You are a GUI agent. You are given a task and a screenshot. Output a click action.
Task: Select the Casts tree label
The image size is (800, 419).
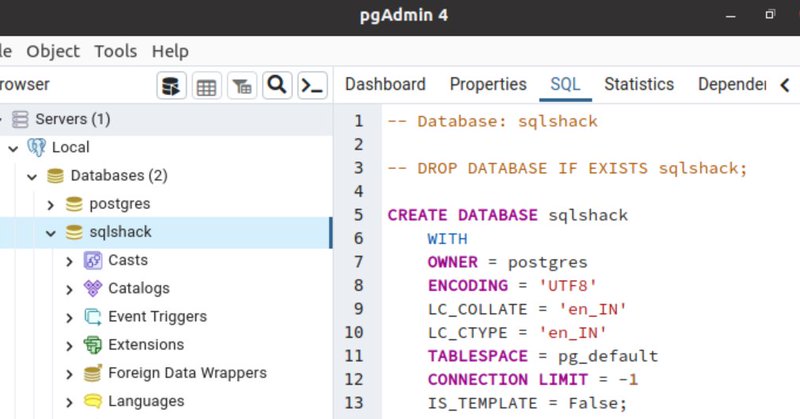(x=128, y=260)
